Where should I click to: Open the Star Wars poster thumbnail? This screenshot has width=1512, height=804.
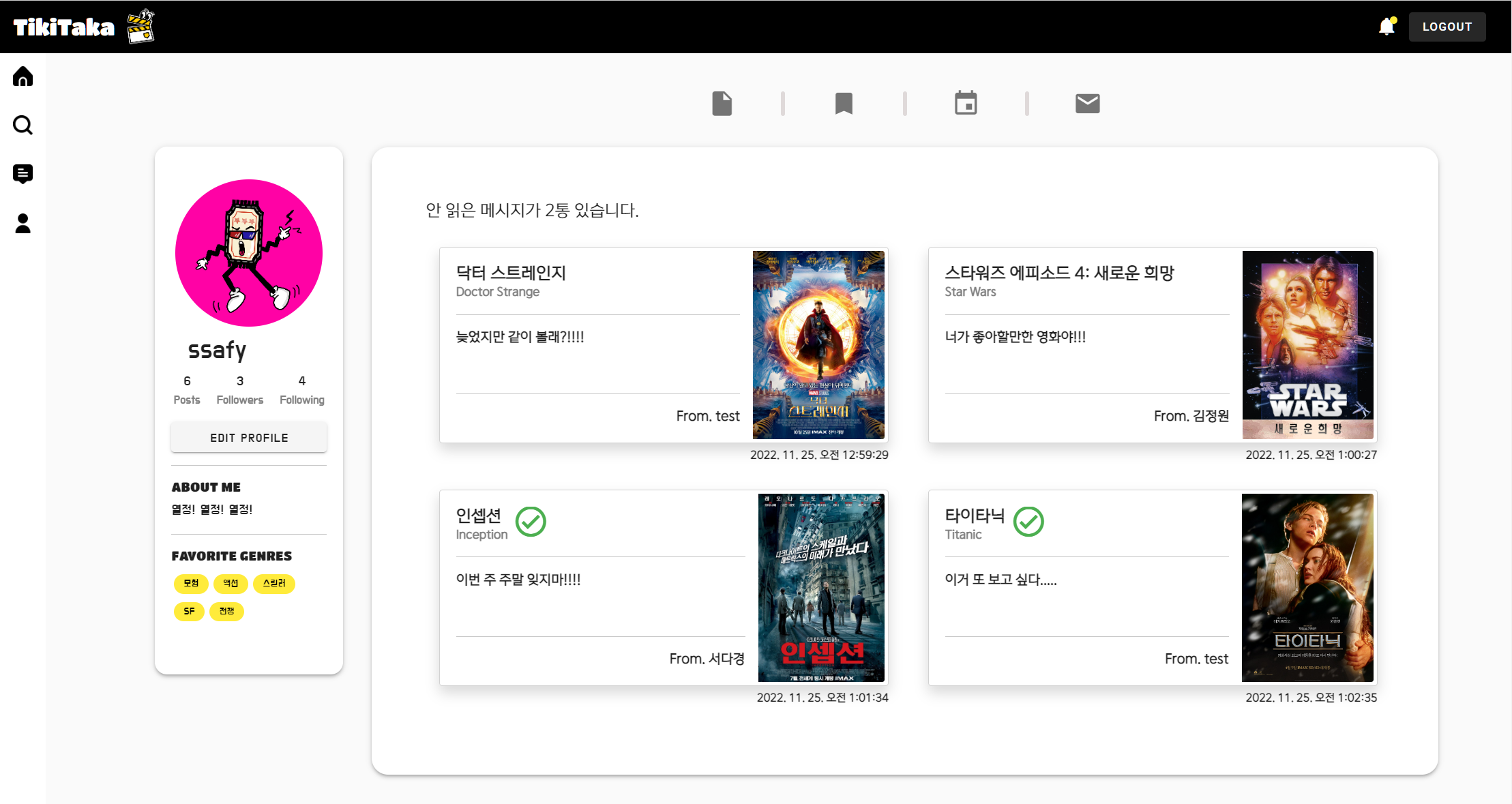1307,344
